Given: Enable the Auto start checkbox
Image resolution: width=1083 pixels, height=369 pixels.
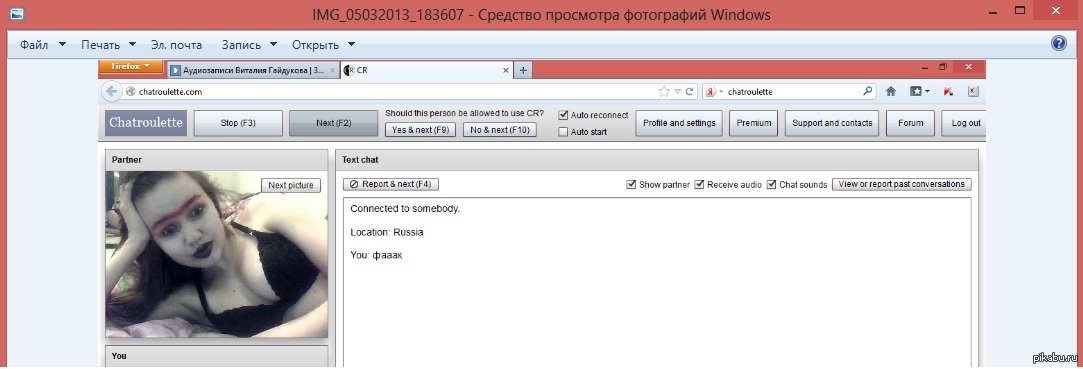Looking at the screenshot, I should click(563, 131).
